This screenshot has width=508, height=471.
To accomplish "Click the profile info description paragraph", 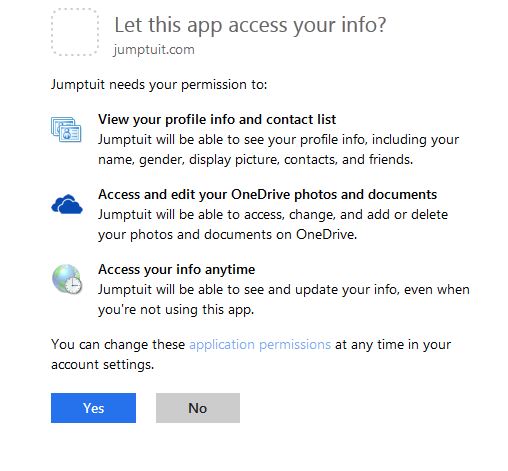I will (x=278, y=149).
